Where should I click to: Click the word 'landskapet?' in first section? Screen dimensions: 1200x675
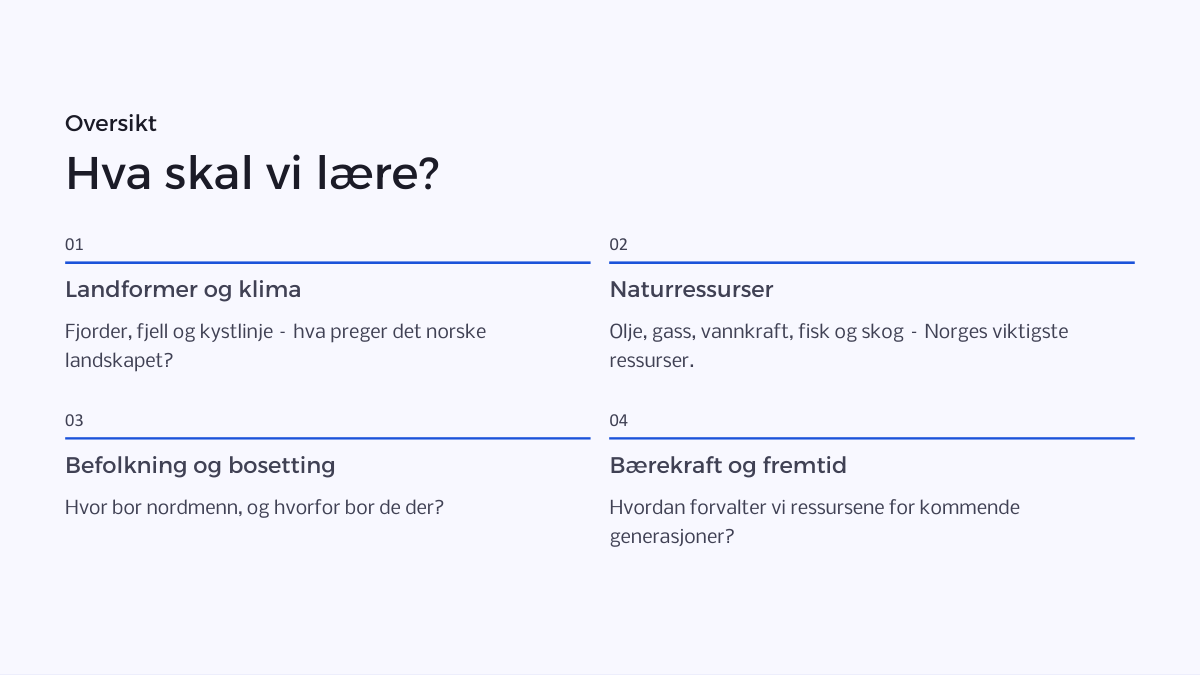tap(119, 361)
